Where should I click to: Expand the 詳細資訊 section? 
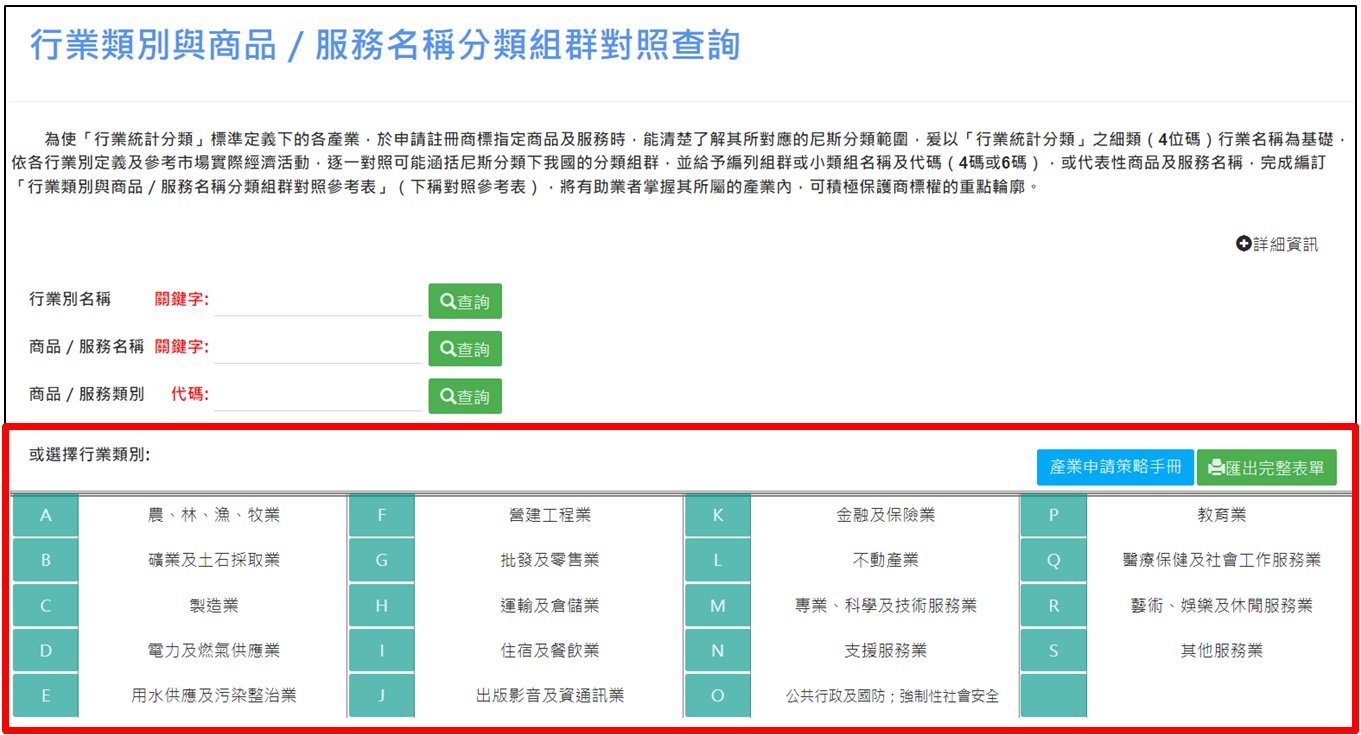tap(1277, 244)
